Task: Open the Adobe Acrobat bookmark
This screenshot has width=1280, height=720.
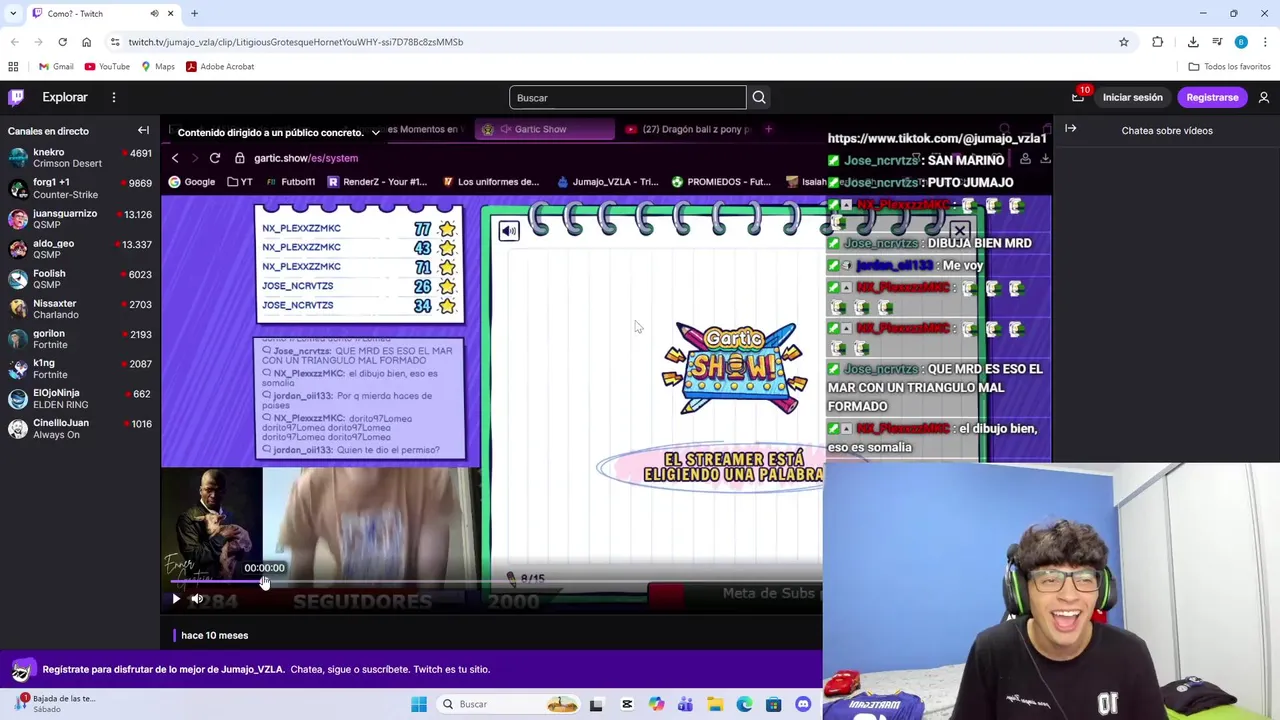Action: 220,66
